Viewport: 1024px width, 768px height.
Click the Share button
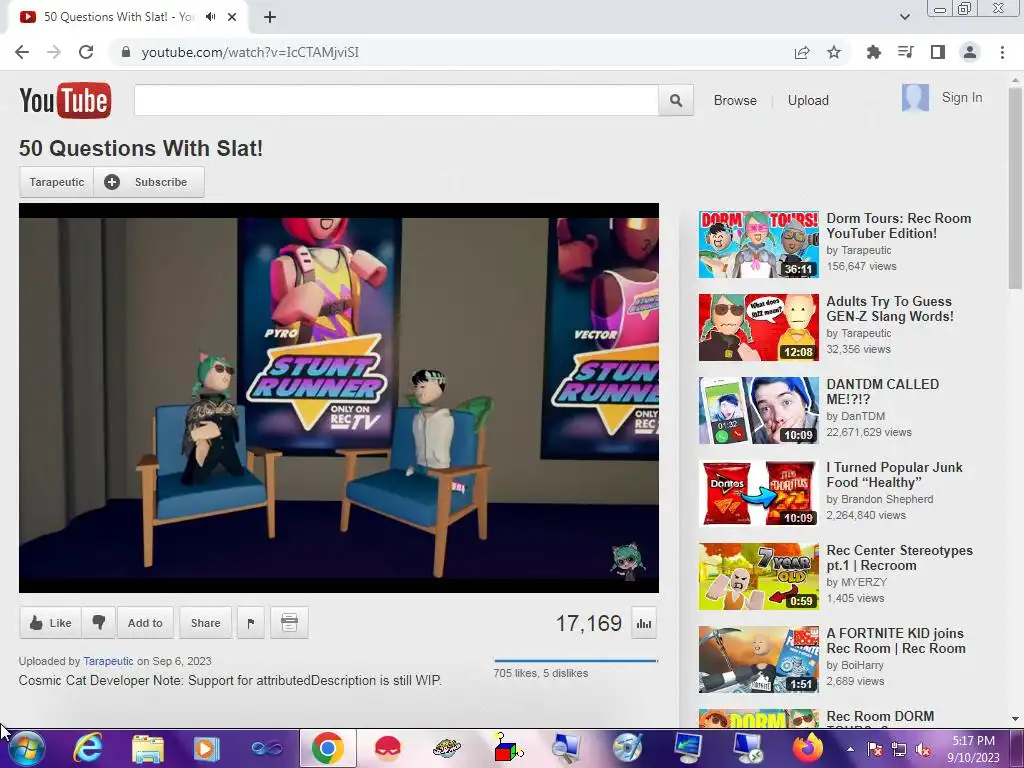point(205,622)
